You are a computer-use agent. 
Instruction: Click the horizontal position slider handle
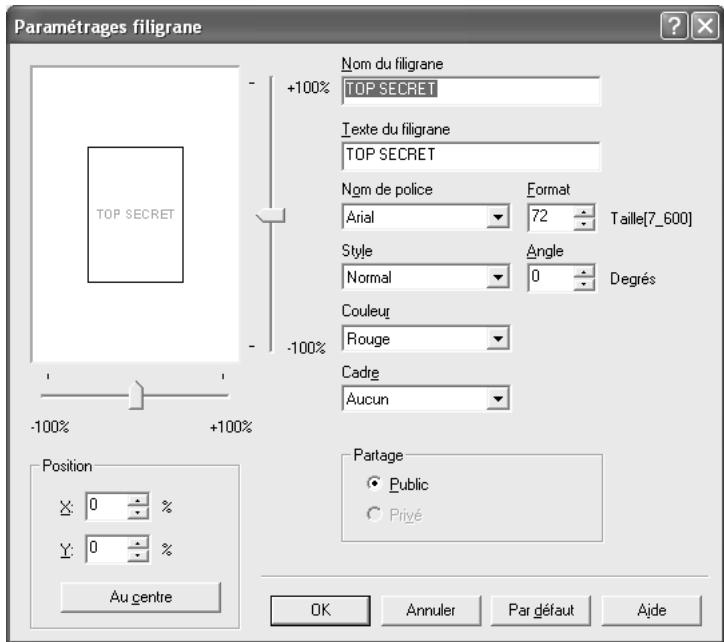click(136, 395)
